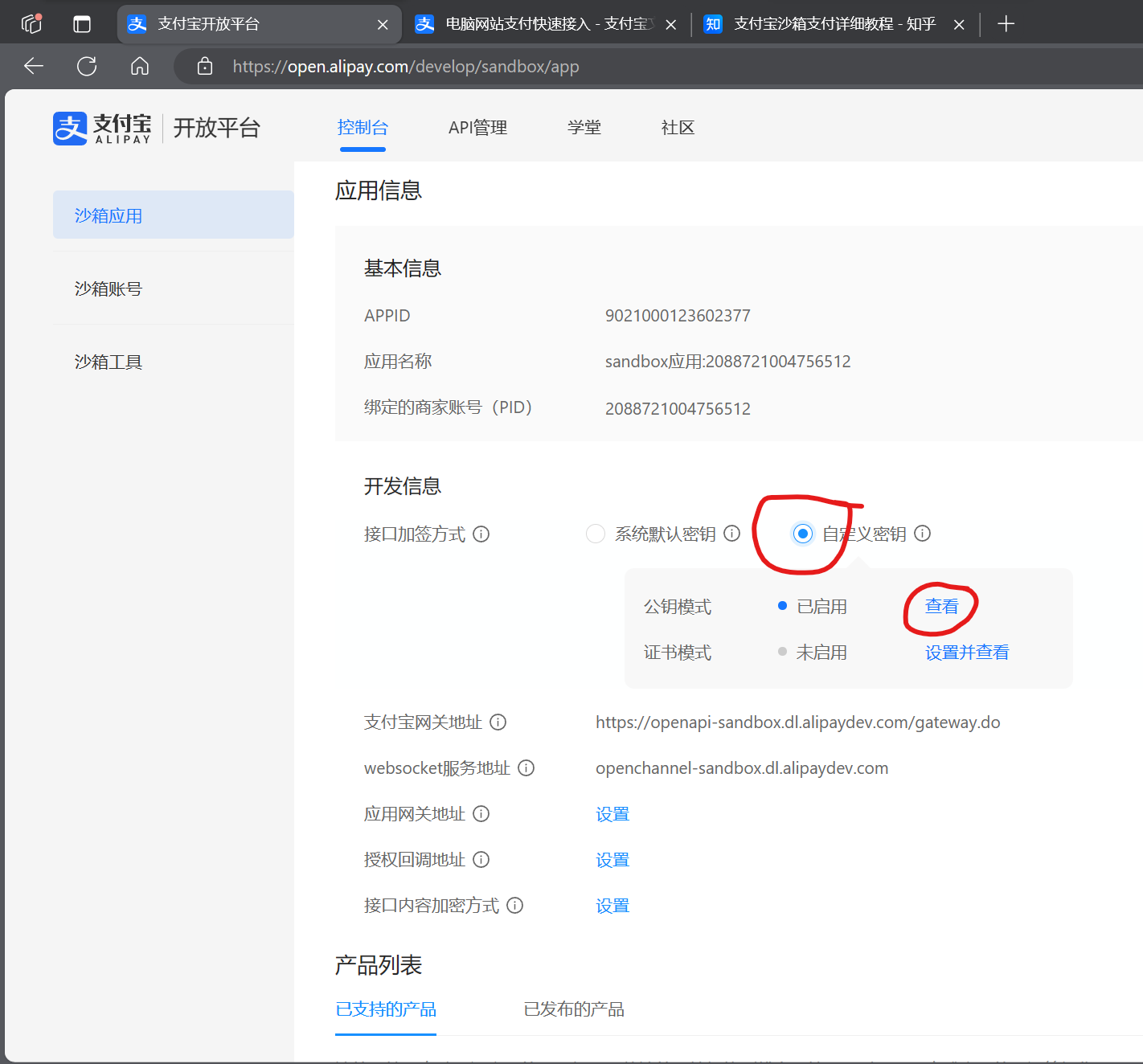This screenshot has height=1064, width=1143.
Task: Click info icon next to 支付宝网关地址
Action: click(x=498, y=722)
